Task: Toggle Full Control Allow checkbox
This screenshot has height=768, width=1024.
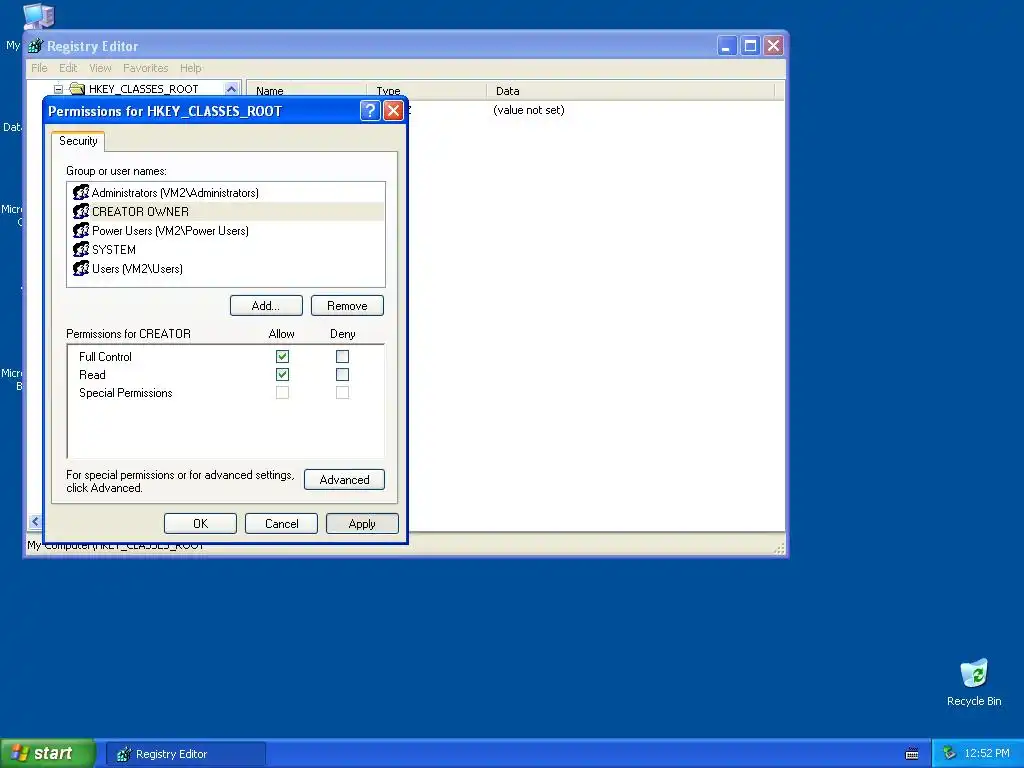Action: [x=282, y=357]
